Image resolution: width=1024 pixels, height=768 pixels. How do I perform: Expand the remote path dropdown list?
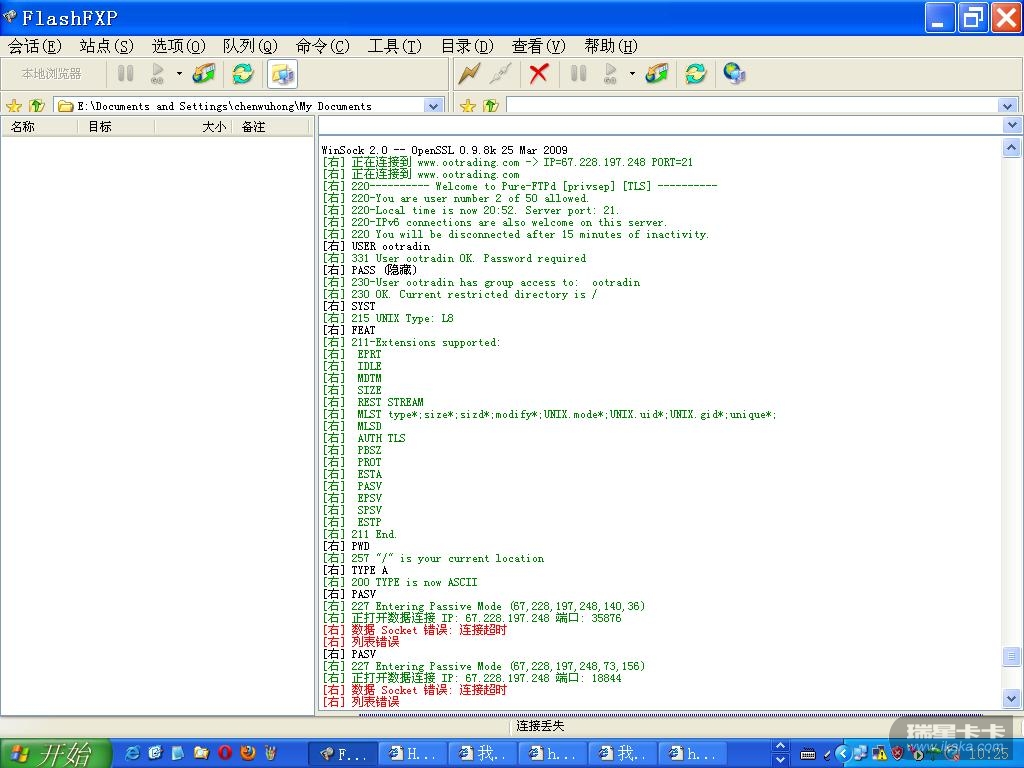(1007, 105)
